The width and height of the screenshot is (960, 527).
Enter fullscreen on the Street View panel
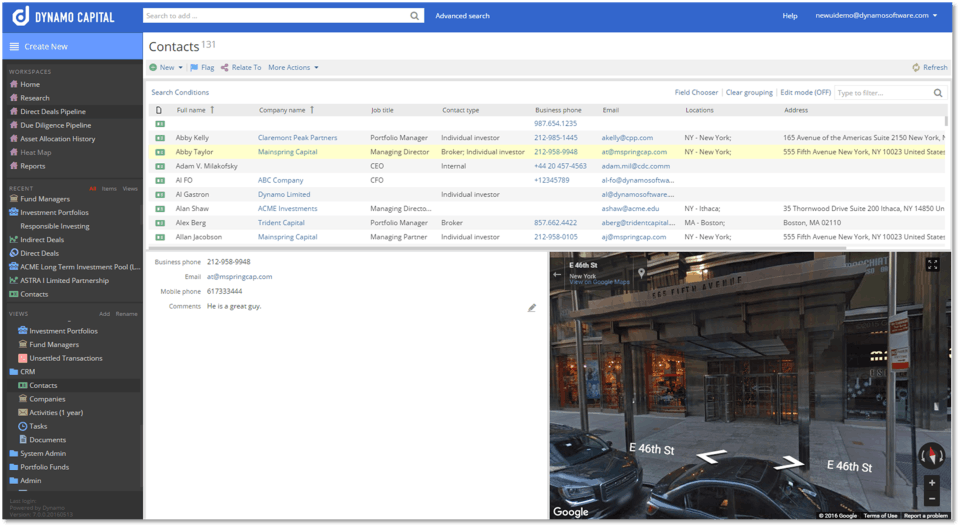tap(932, 265)
